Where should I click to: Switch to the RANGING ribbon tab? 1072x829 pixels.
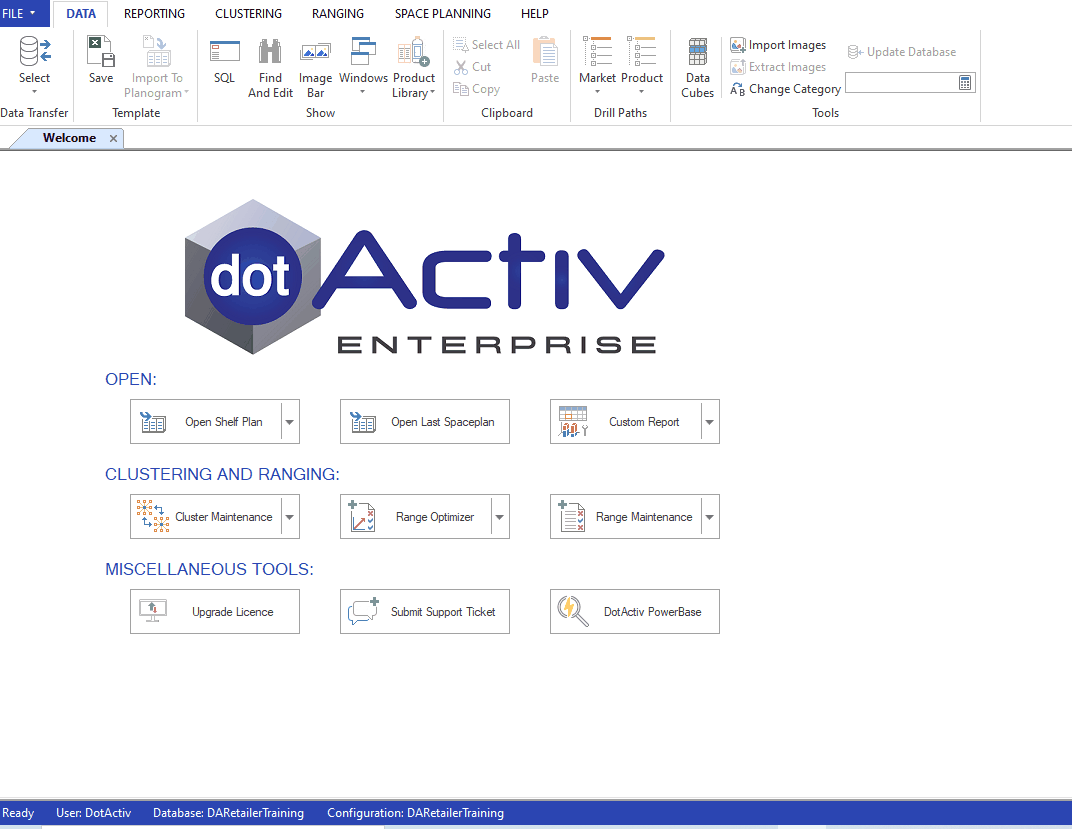coord(338,14)
